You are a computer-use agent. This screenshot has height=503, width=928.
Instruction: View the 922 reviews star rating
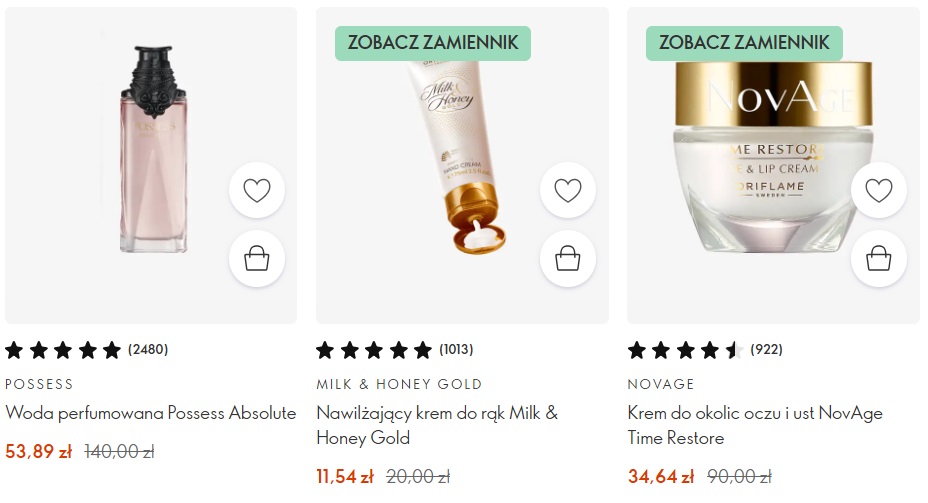[x=705, y=350]
